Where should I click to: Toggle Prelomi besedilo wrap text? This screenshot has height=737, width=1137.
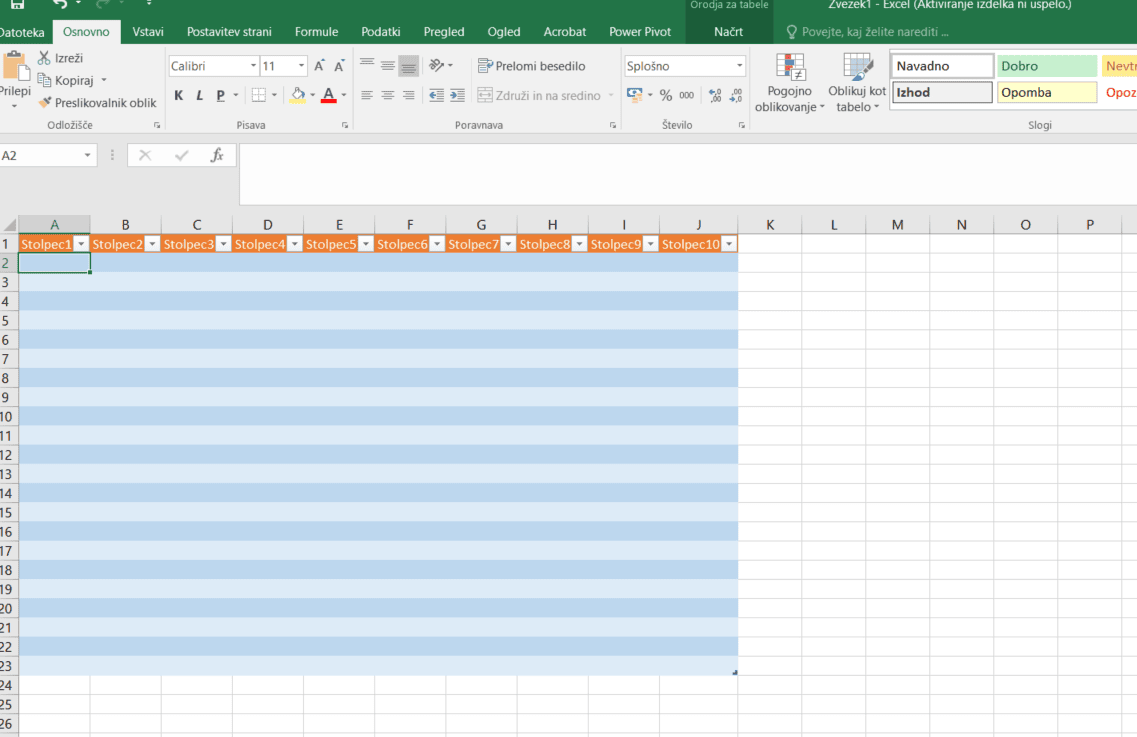point(531,66)
